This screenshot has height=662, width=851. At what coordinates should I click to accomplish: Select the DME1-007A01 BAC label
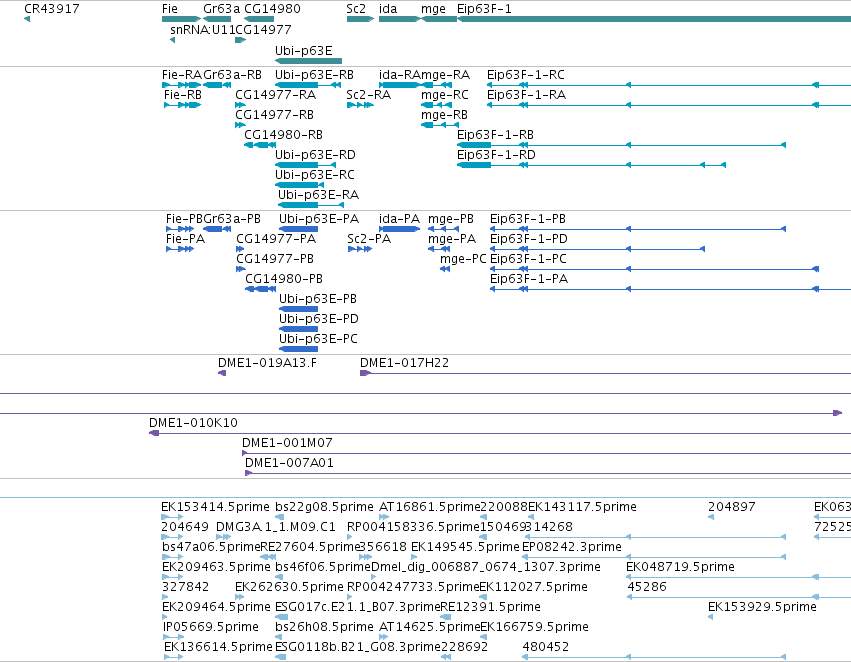(289, 463)
